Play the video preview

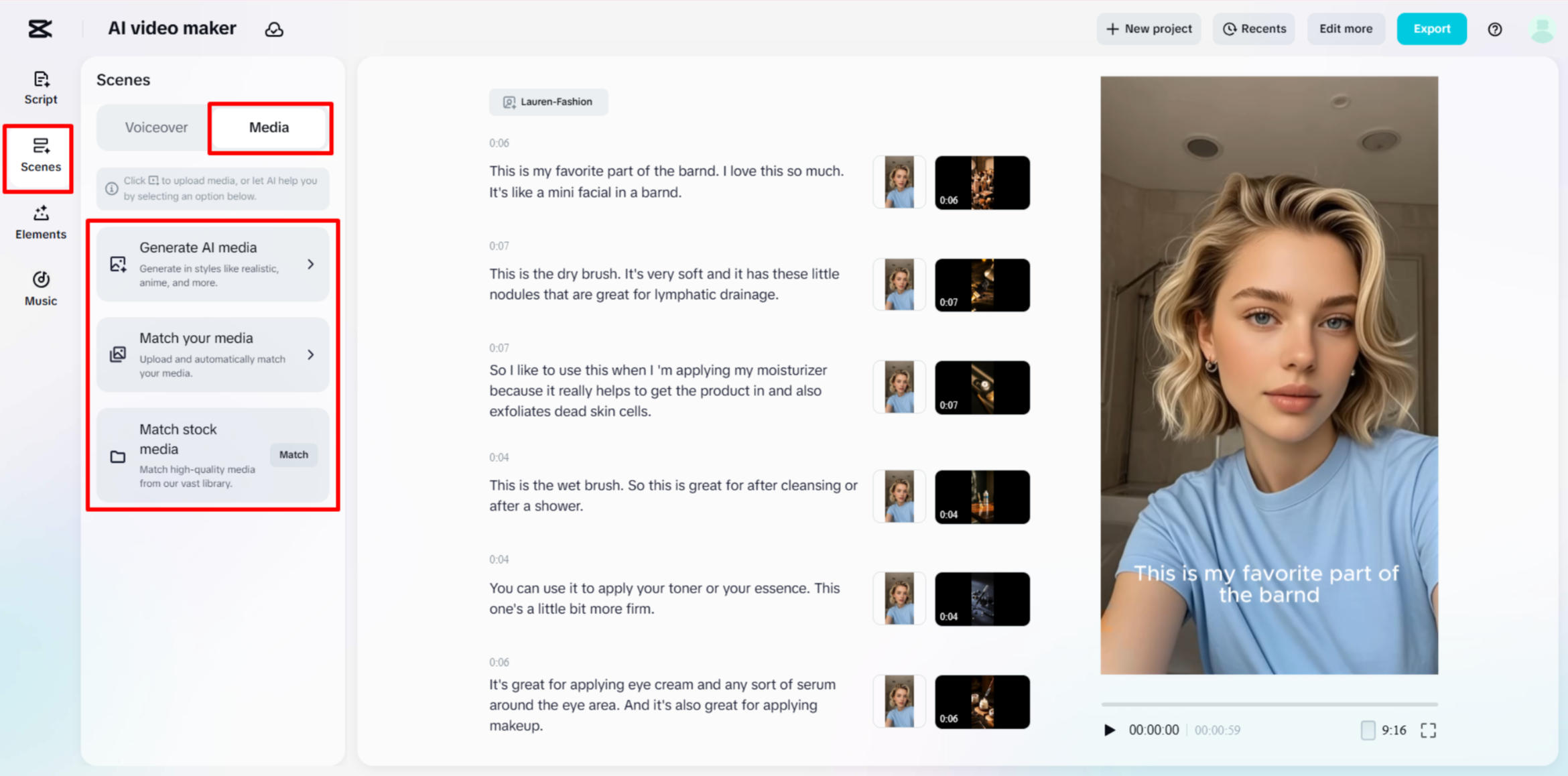pos(1109,730)
